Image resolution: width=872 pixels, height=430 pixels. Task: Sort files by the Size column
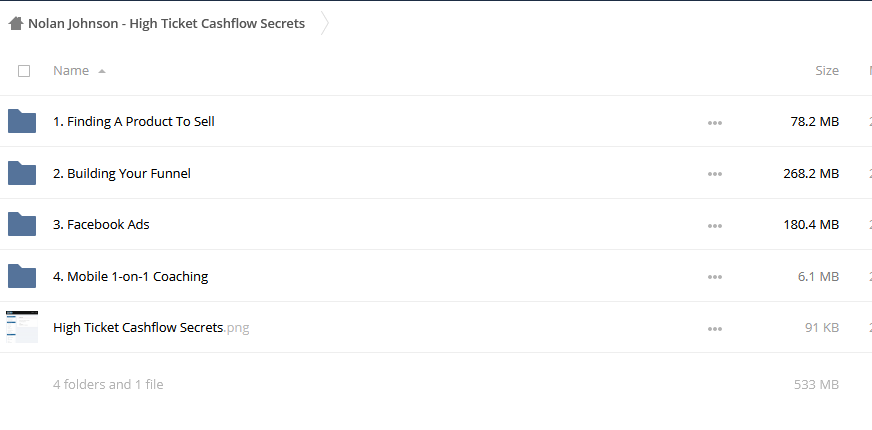click(x=826, y=71)
